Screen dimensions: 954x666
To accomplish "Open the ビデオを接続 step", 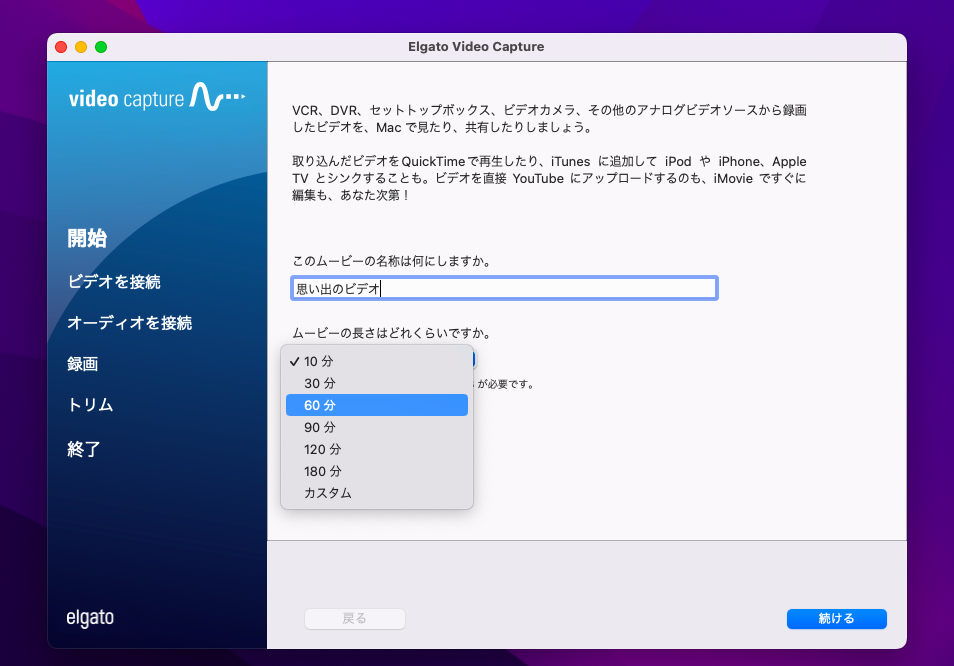I will click(113, 282).
